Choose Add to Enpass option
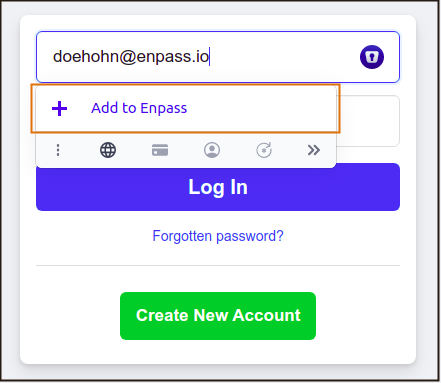This screenshot has width=441, height=383. coord(139,108)
